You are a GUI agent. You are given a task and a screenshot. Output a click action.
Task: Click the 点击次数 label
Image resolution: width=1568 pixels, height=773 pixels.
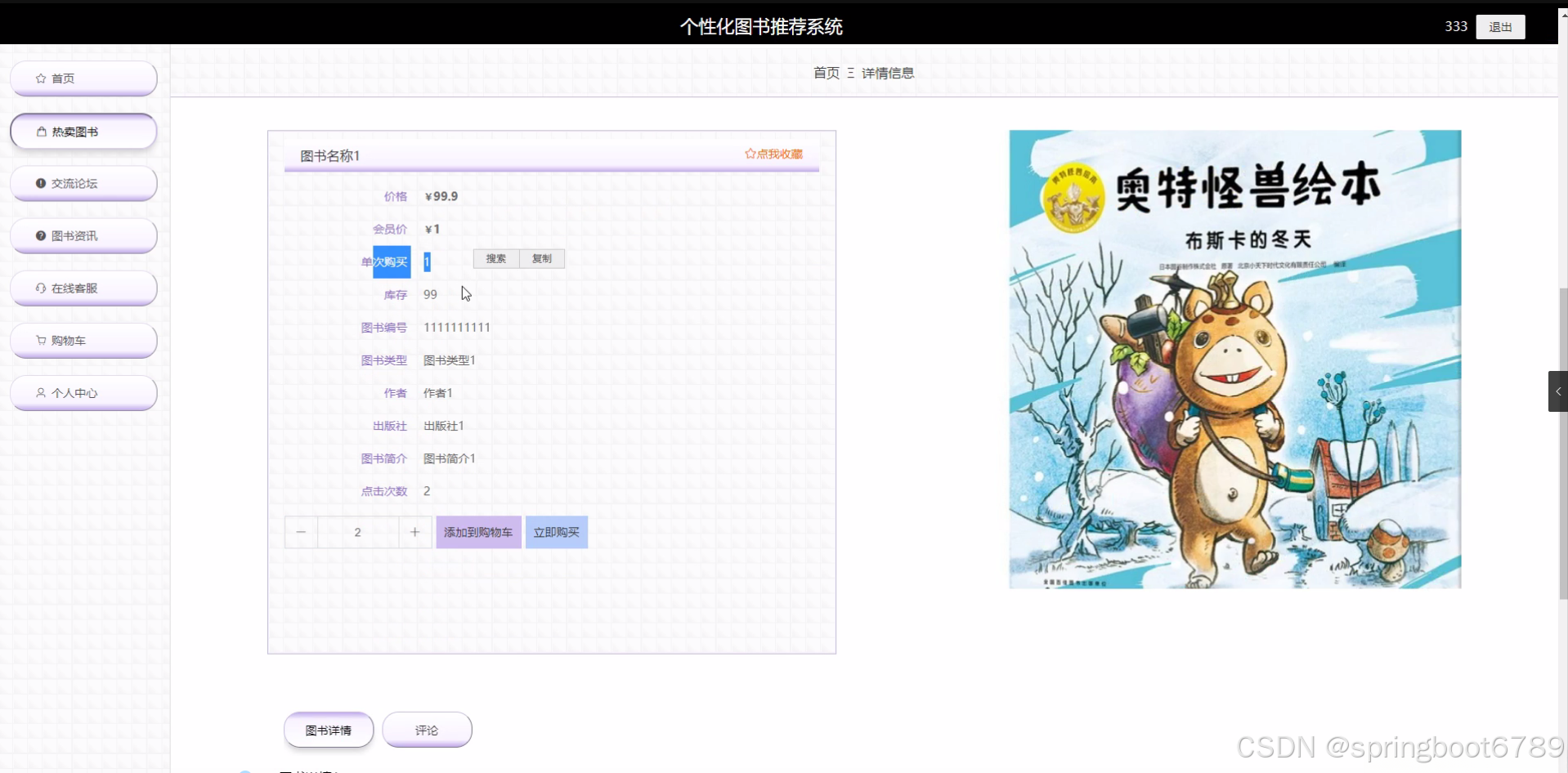point(384,491)
